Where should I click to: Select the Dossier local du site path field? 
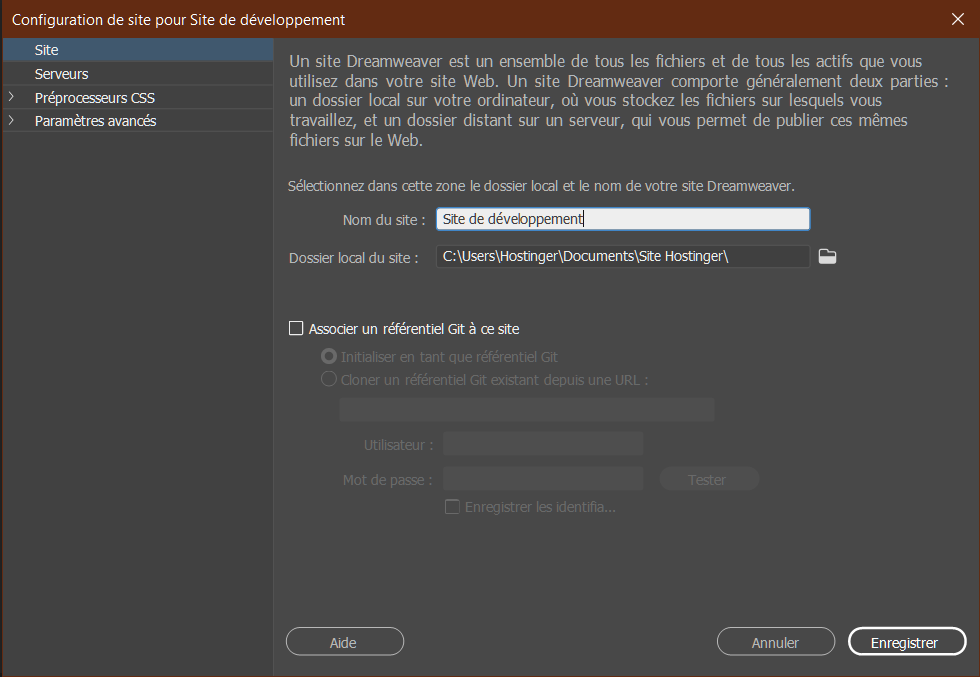(x=622, y=256)
